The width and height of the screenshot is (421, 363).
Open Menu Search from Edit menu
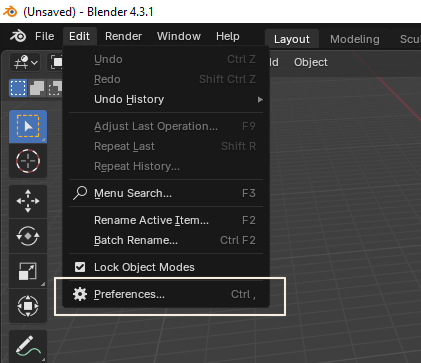click(166, 193)
